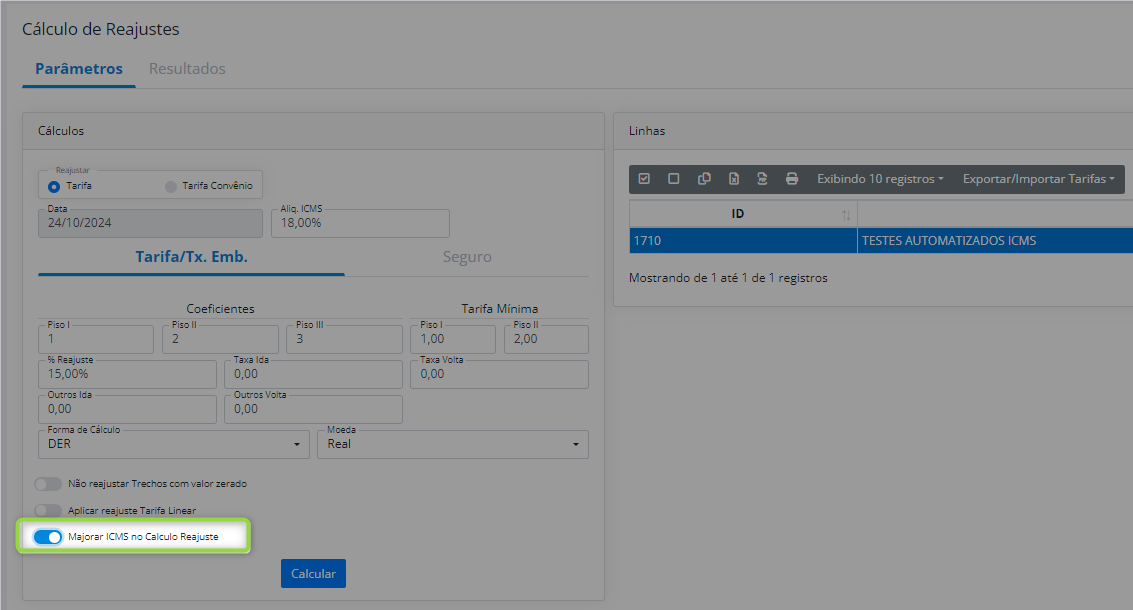
Task: Disable Majorar ICMS no Calculo Reajuste
Action: coord(48,537)
